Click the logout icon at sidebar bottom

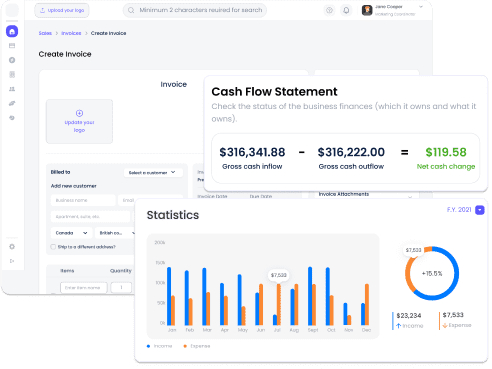coord(12,261)
